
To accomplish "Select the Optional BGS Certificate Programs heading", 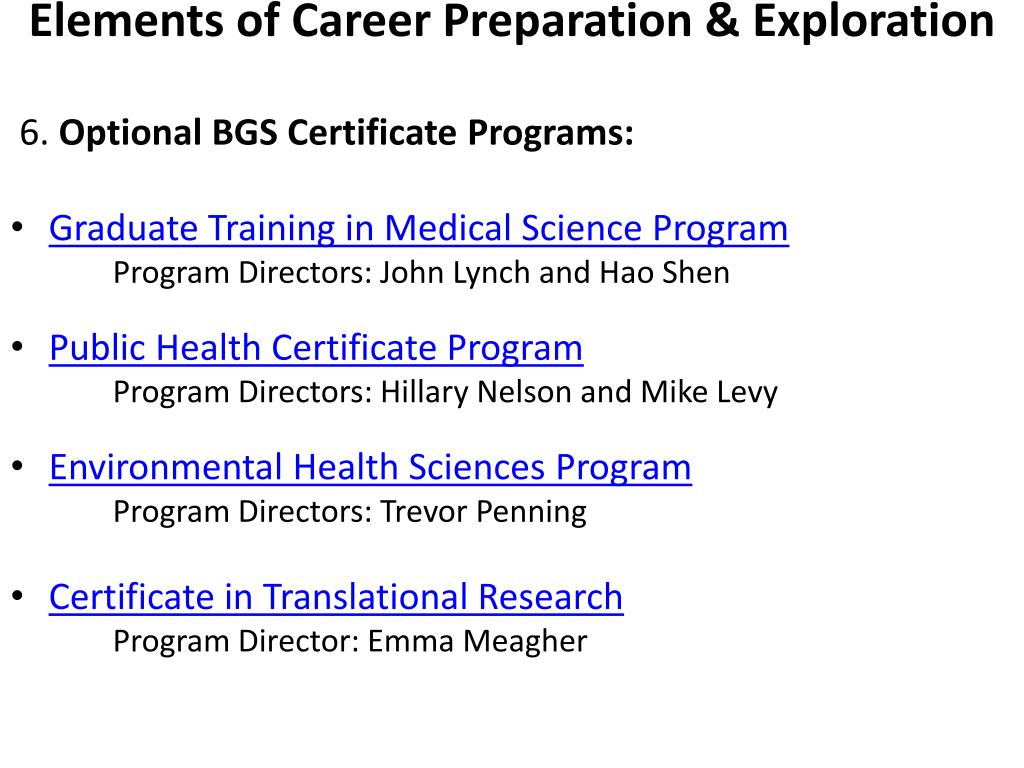I will coord(346,133).
